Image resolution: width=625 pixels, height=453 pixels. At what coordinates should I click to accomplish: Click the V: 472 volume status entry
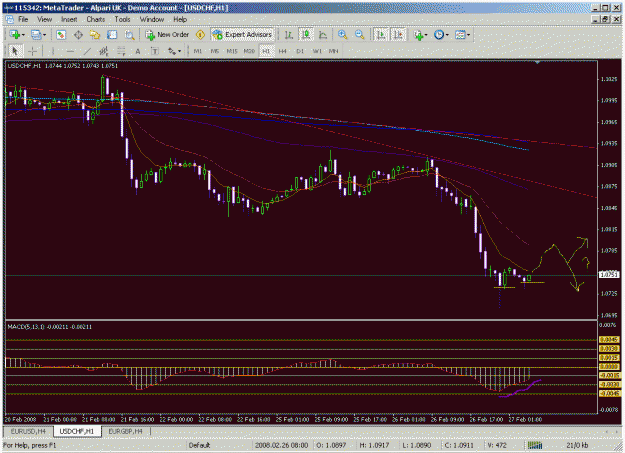tap(497, 445)
